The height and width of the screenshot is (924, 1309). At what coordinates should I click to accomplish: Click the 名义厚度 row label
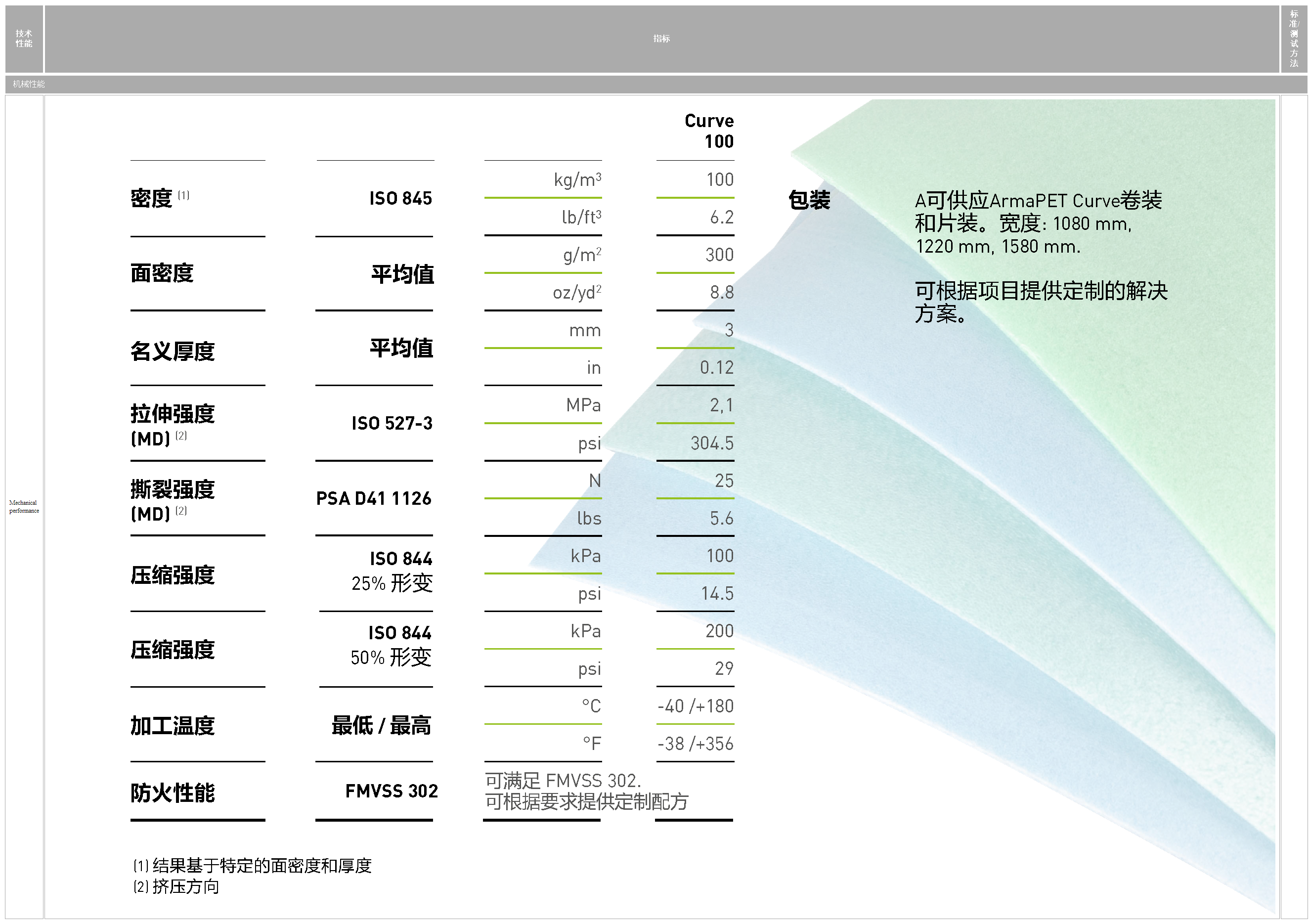click(172, 351)
